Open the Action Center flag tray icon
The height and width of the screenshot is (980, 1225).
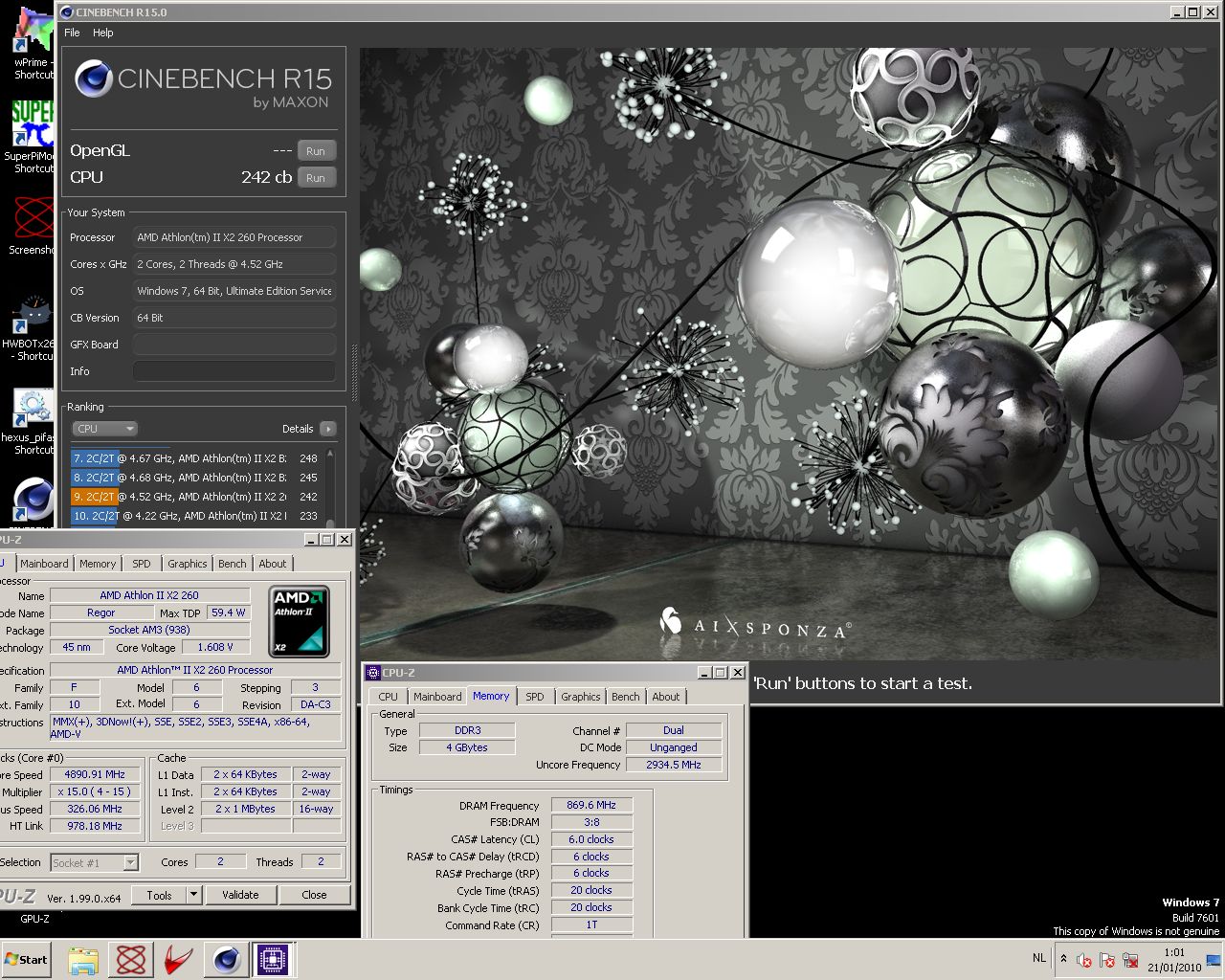pos(1107,960)
